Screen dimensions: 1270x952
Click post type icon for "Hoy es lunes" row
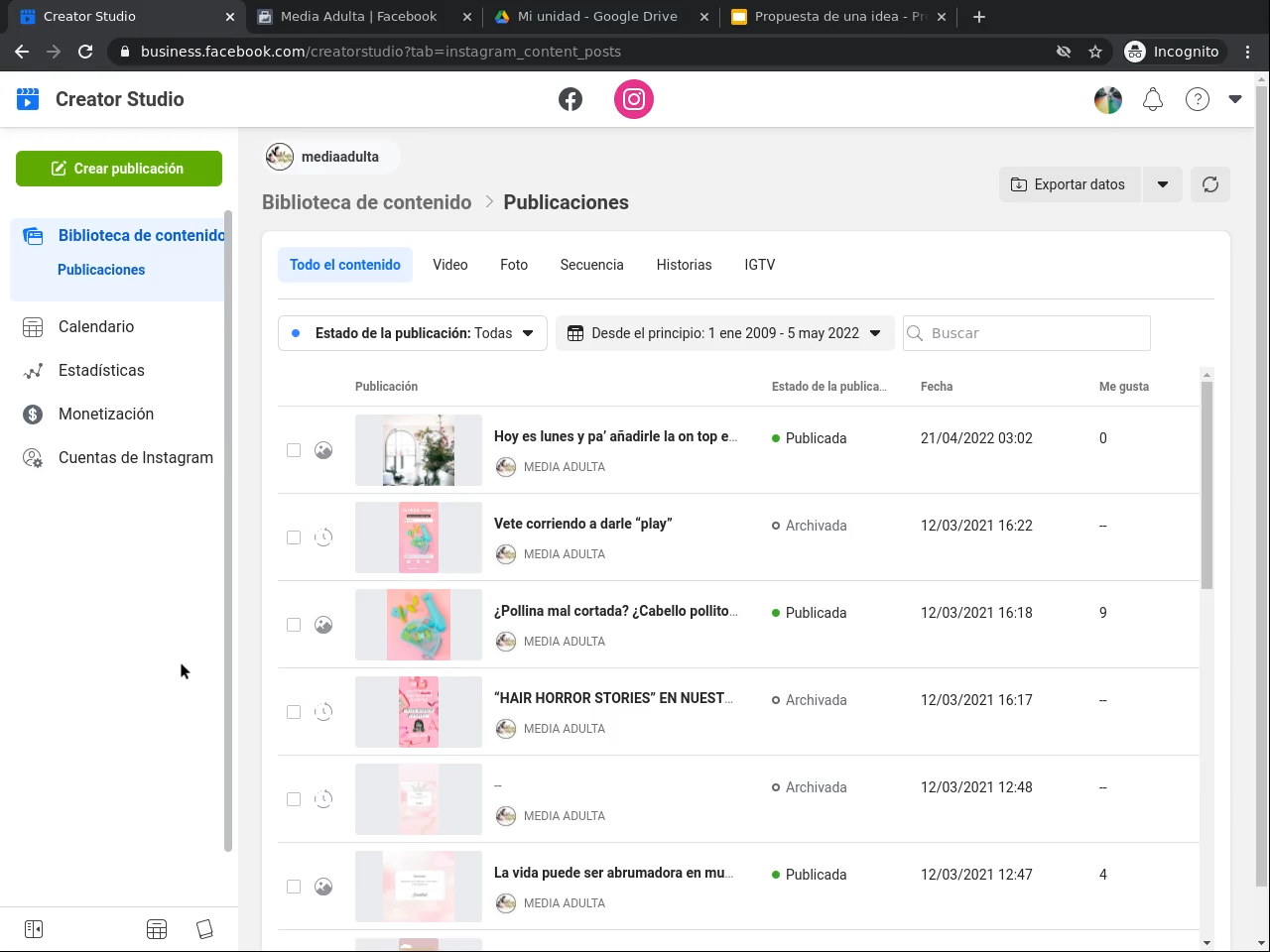coord(323,450)
